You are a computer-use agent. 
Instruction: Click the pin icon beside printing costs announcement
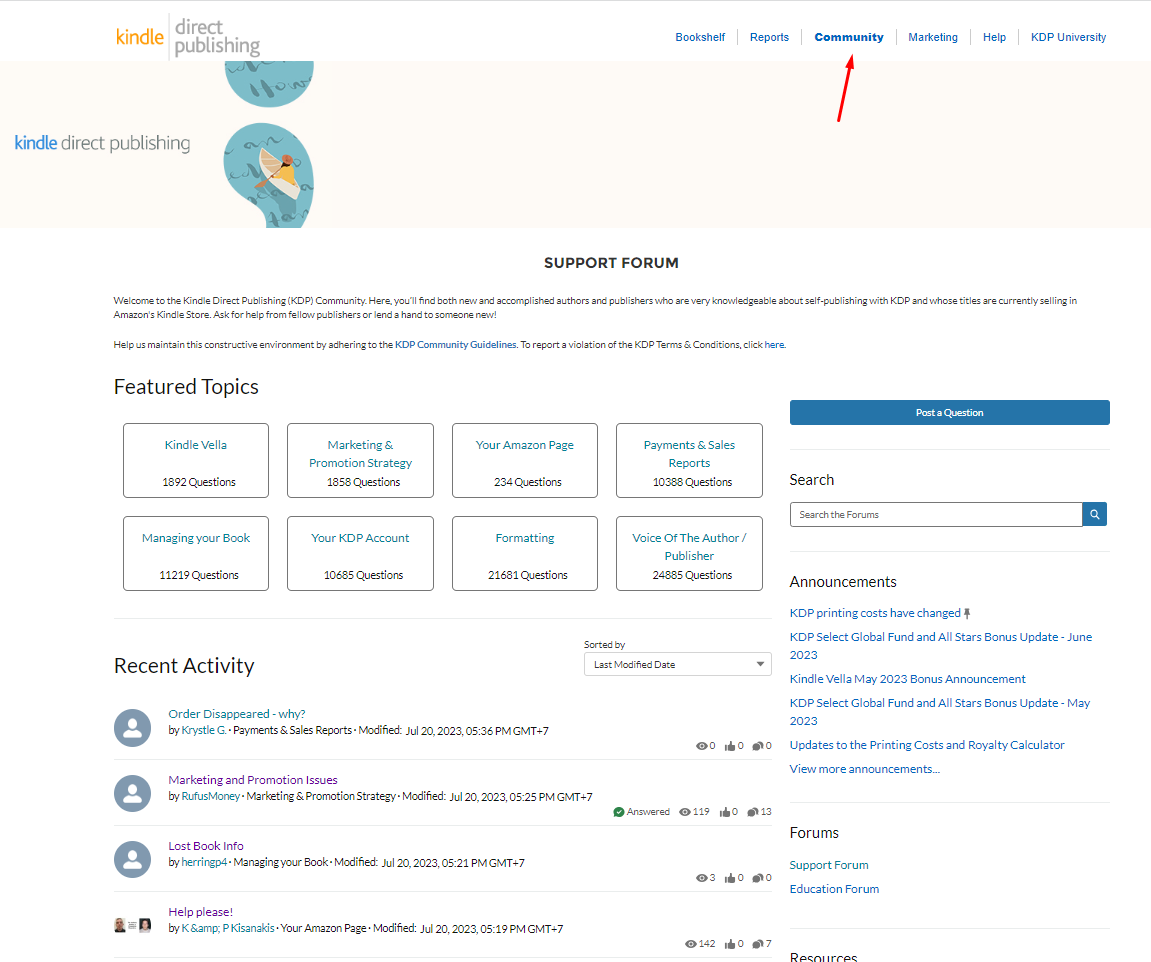point(967,613)
